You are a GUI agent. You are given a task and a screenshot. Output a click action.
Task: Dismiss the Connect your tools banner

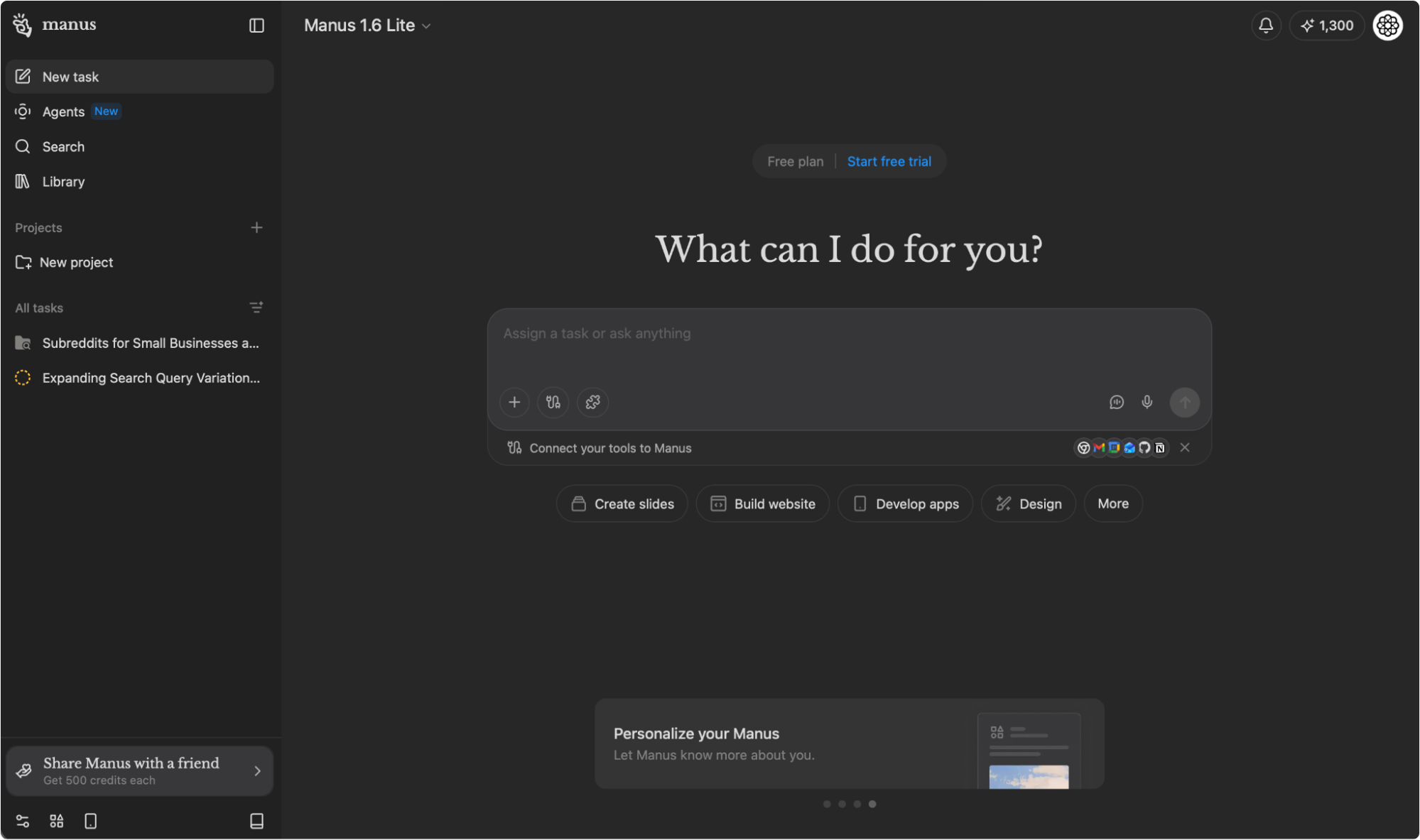[1184, 447]
